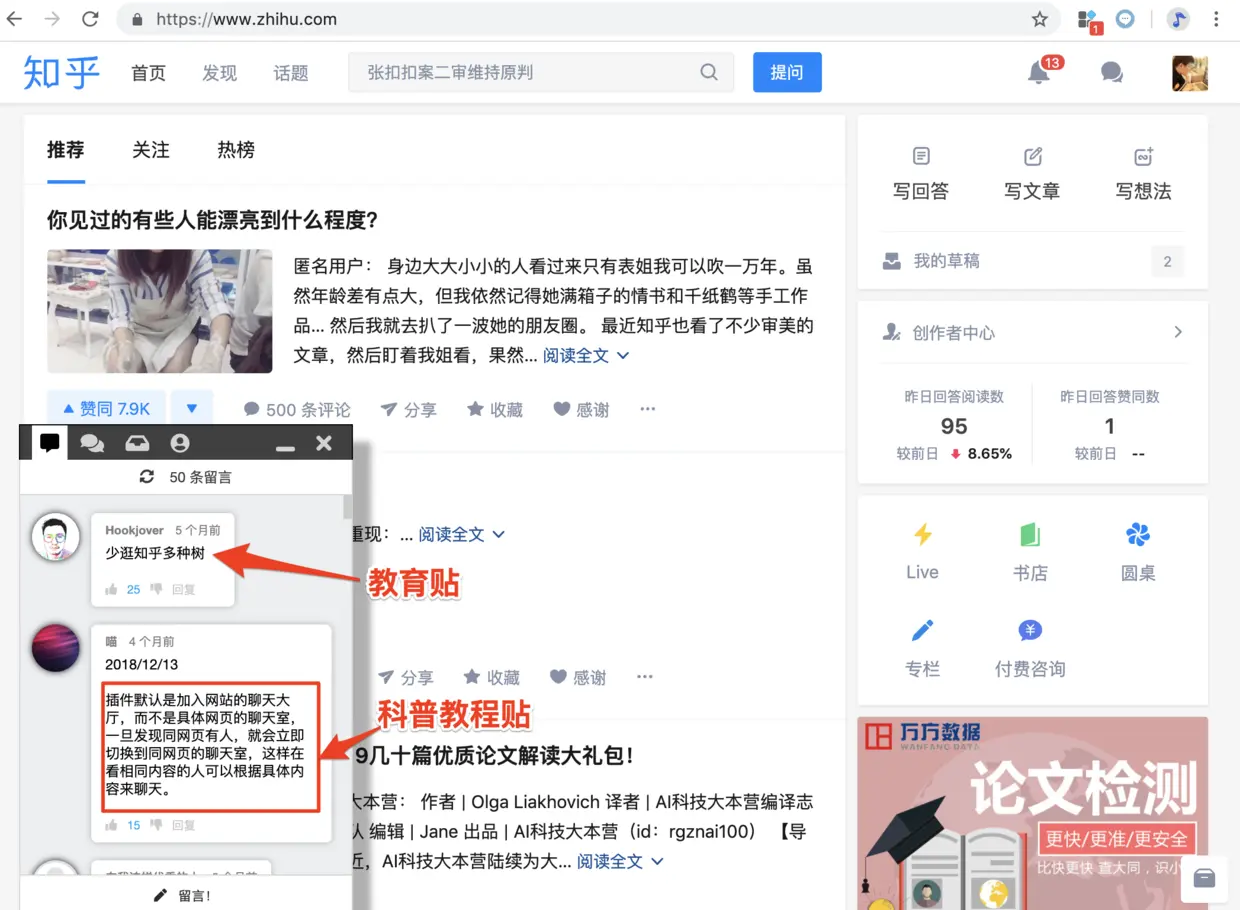Image resolution: width=1240 pixels, height=910 pixels.
Task: Click the search magnifier icon
Action: [709, 72]
